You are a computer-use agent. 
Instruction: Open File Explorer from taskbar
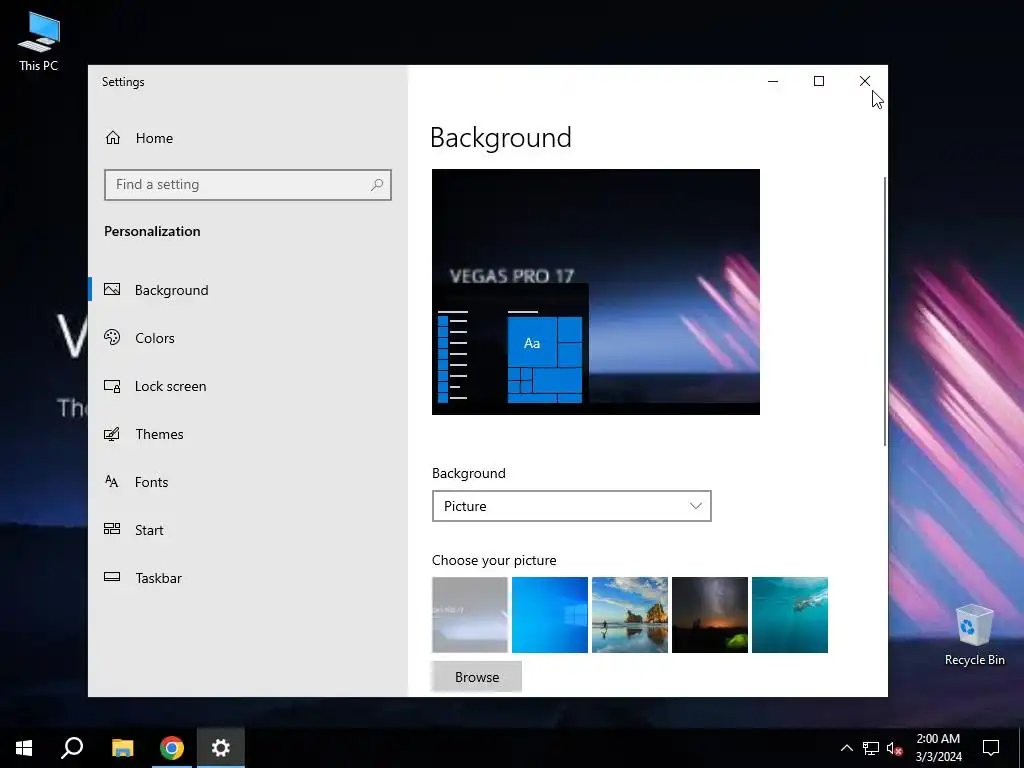pos(122,748)
